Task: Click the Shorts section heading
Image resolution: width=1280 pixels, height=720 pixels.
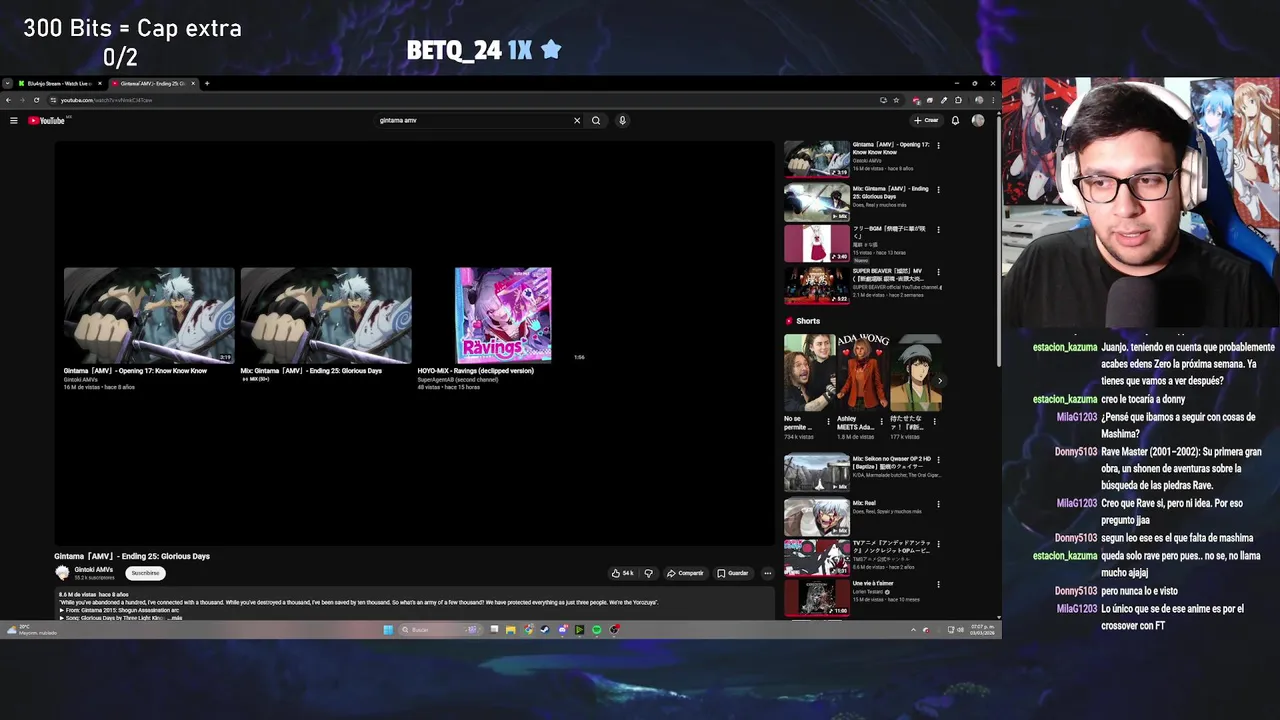Action: coord(808,321)
